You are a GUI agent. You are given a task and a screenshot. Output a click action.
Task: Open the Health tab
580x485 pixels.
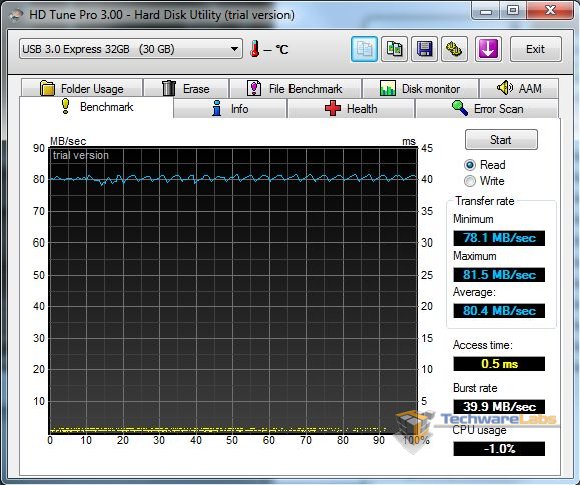(351, 109)
